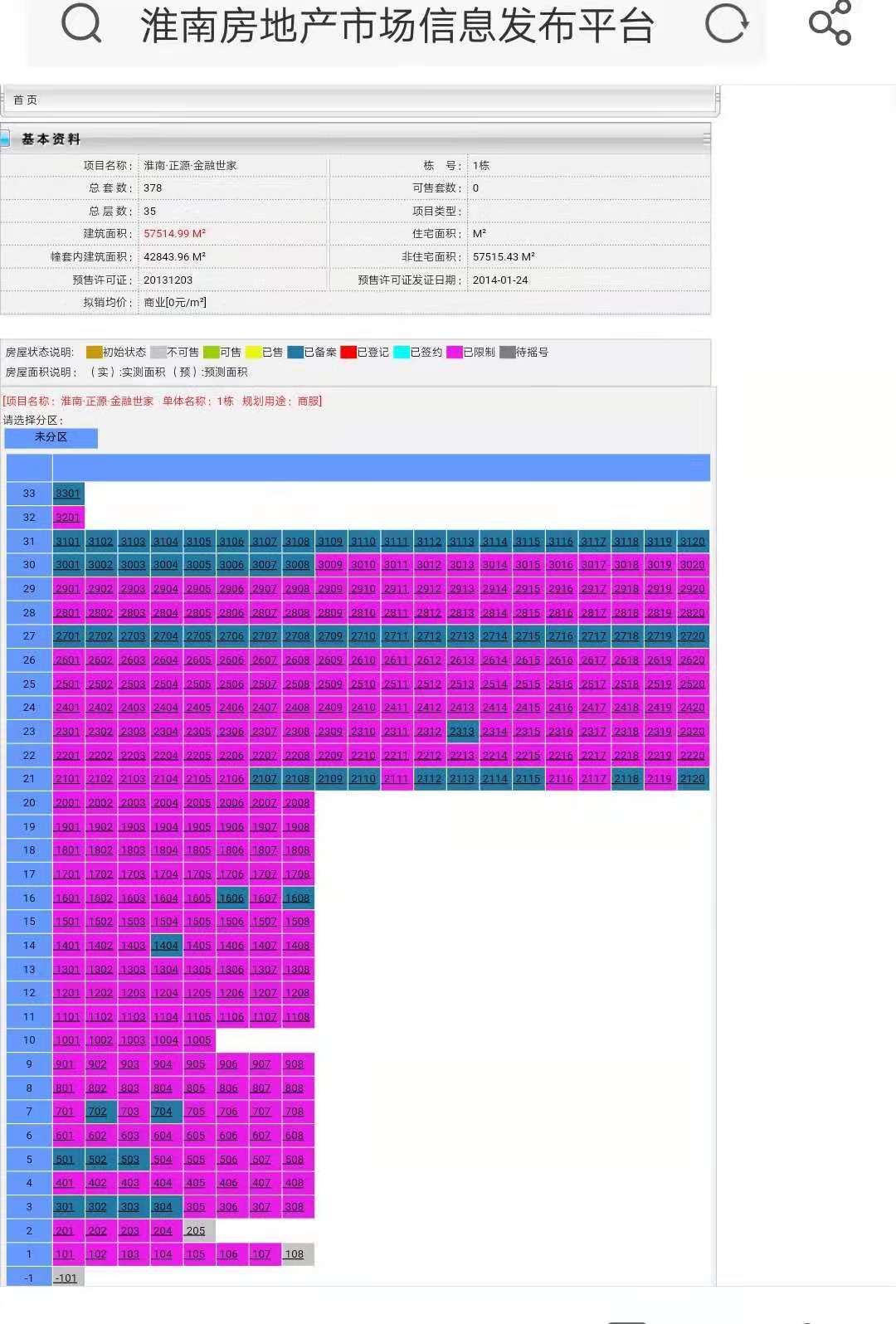The image size is (896, 1324).
Task: Open the blue unit 2313 cell
Action: click(462, 732)
